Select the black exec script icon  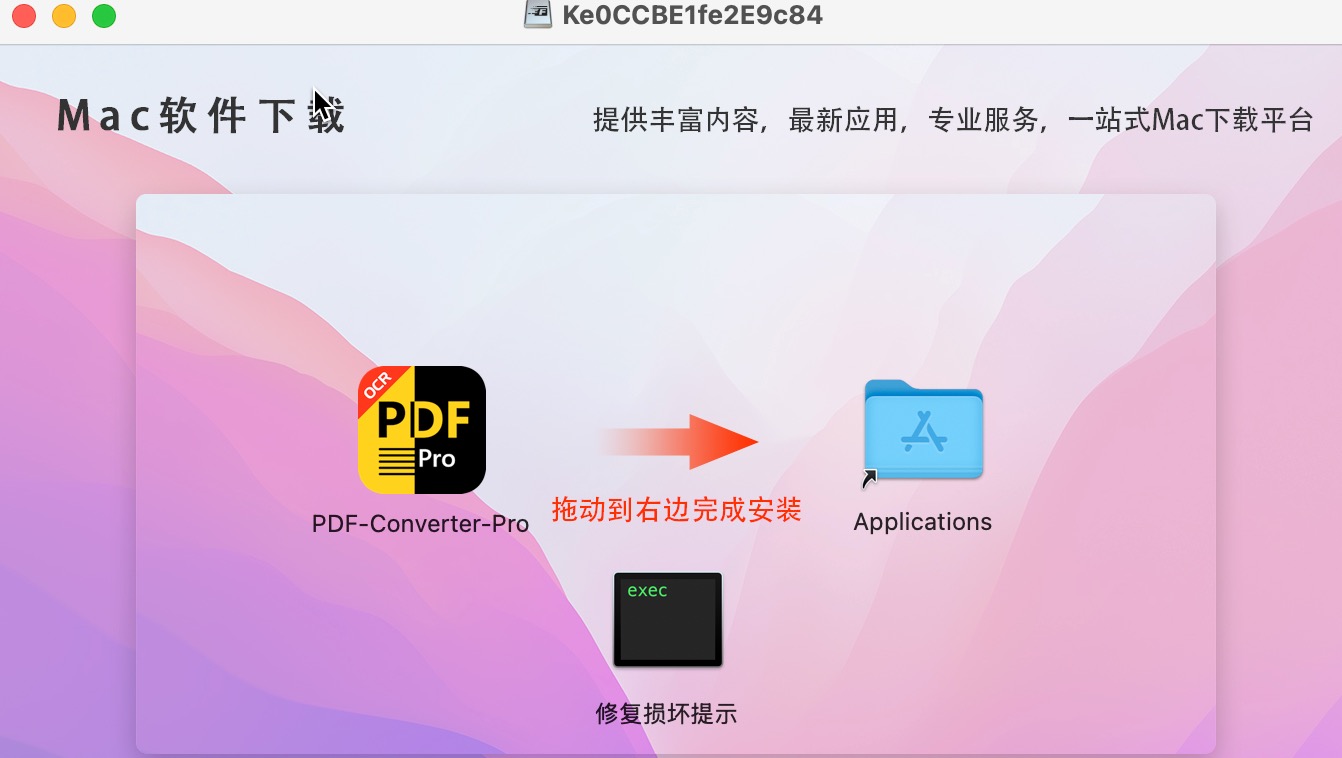pos(667,619)
